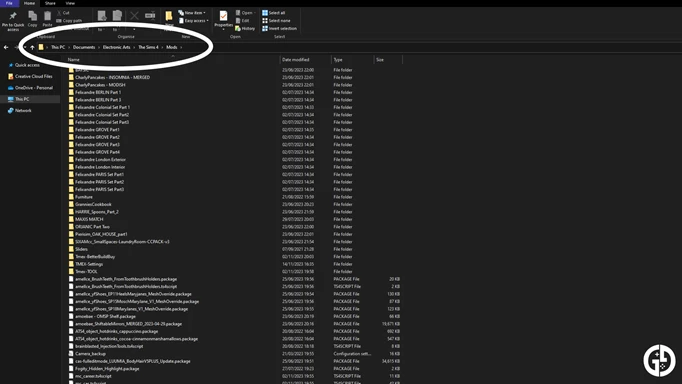Click the Pin to Quick access icon
682x384 pixels.
coord(13,17)
